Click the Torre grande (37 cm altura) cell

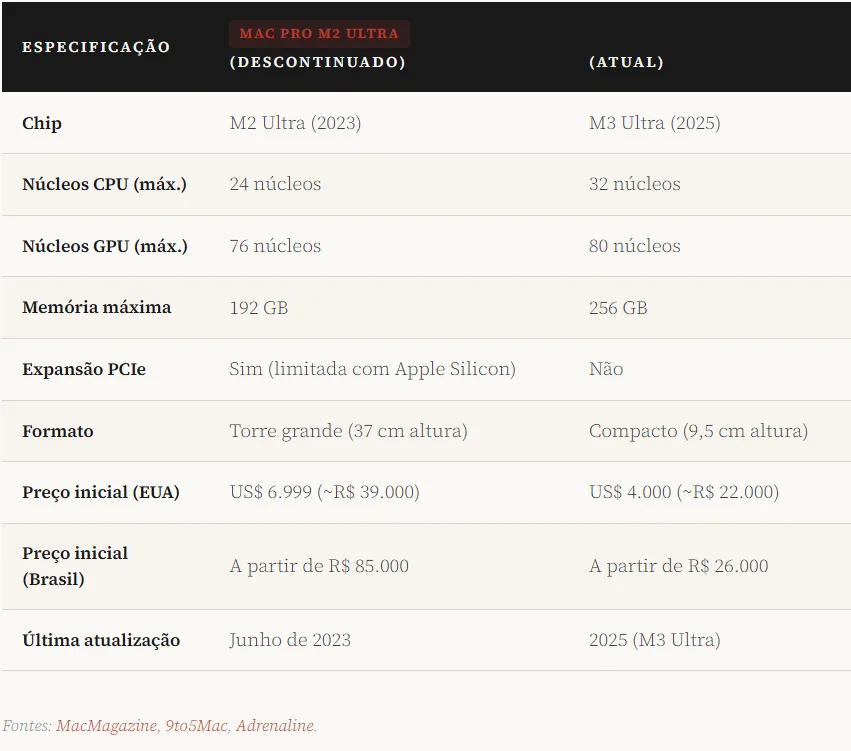(348, 431)
